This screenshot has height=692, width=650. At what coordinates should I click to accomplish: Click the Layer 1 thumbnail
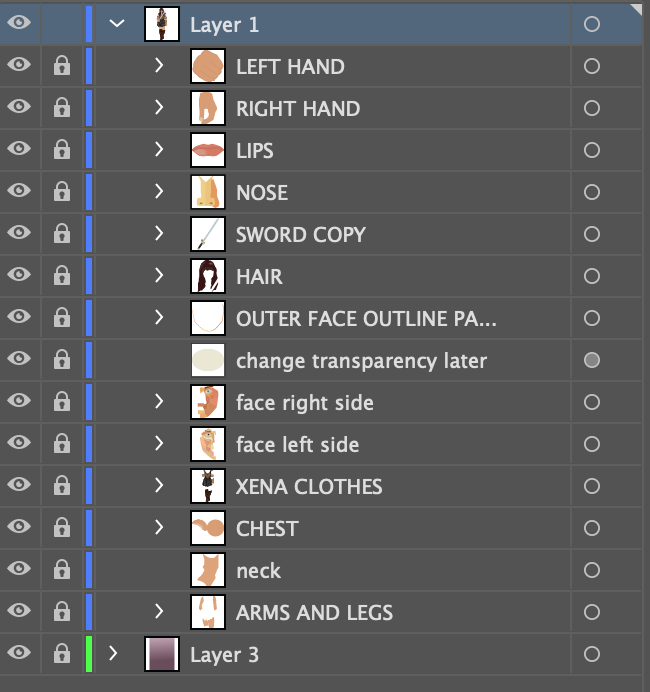[162, 24]
